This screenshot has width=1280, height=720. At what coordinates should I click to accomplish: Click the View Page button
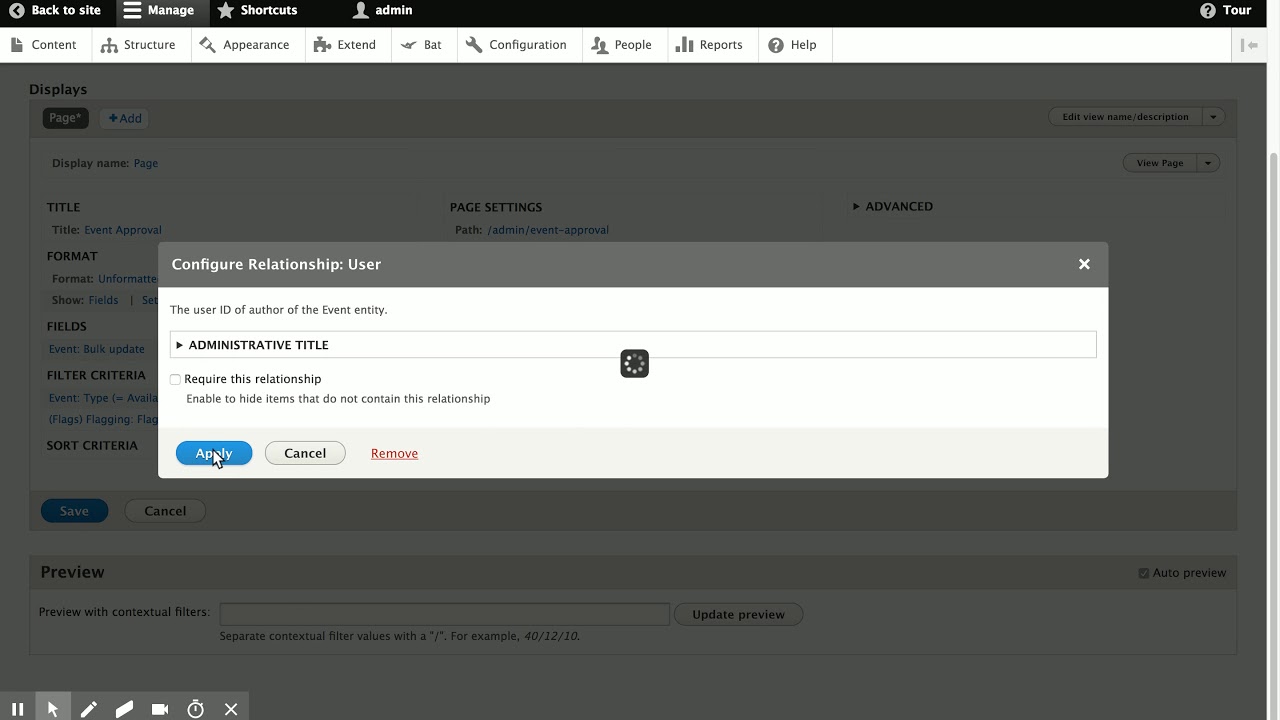tap(1160, 163)
